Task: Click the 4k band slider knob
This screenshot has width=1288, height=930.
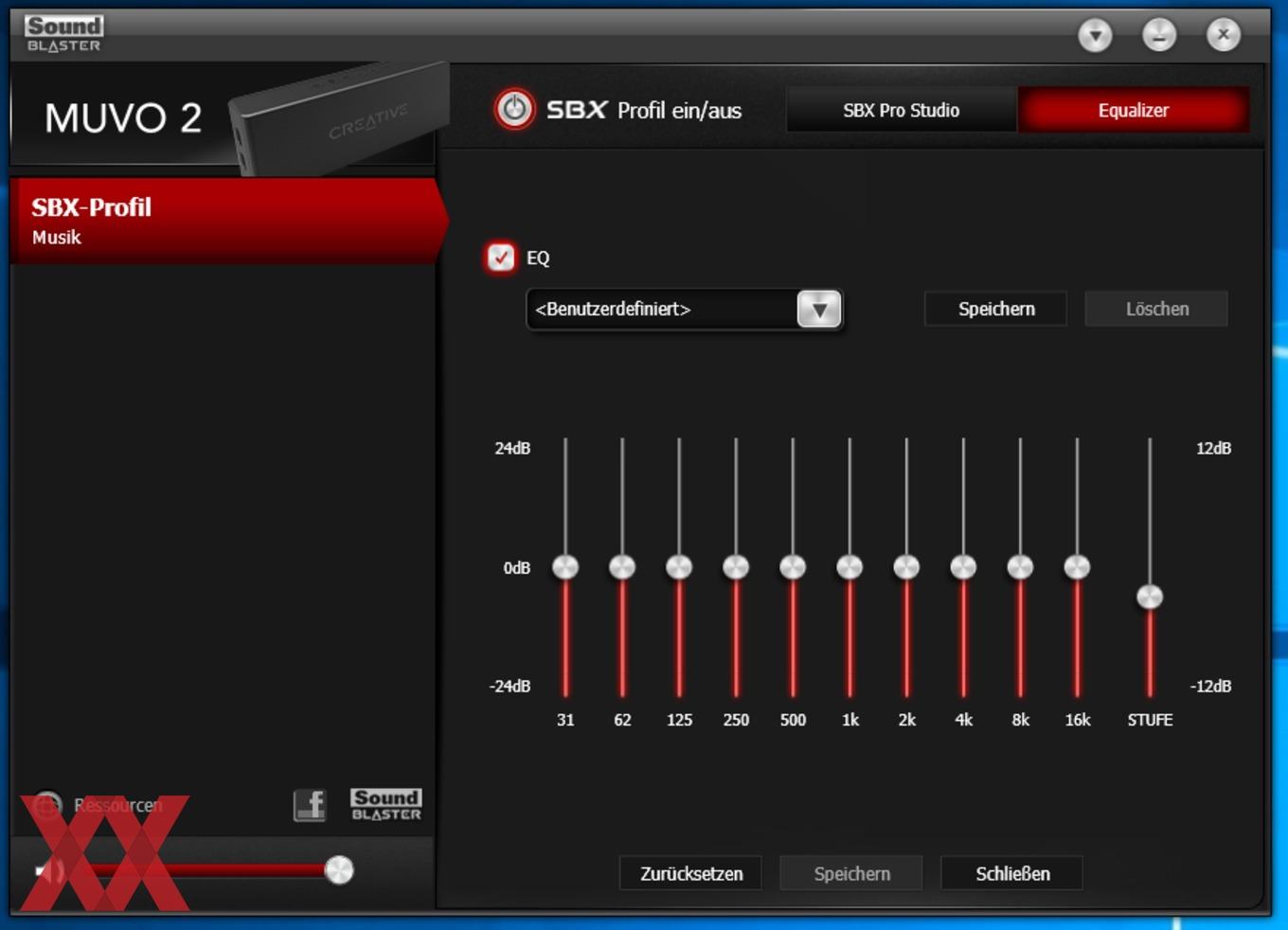Action: point(963,566)
